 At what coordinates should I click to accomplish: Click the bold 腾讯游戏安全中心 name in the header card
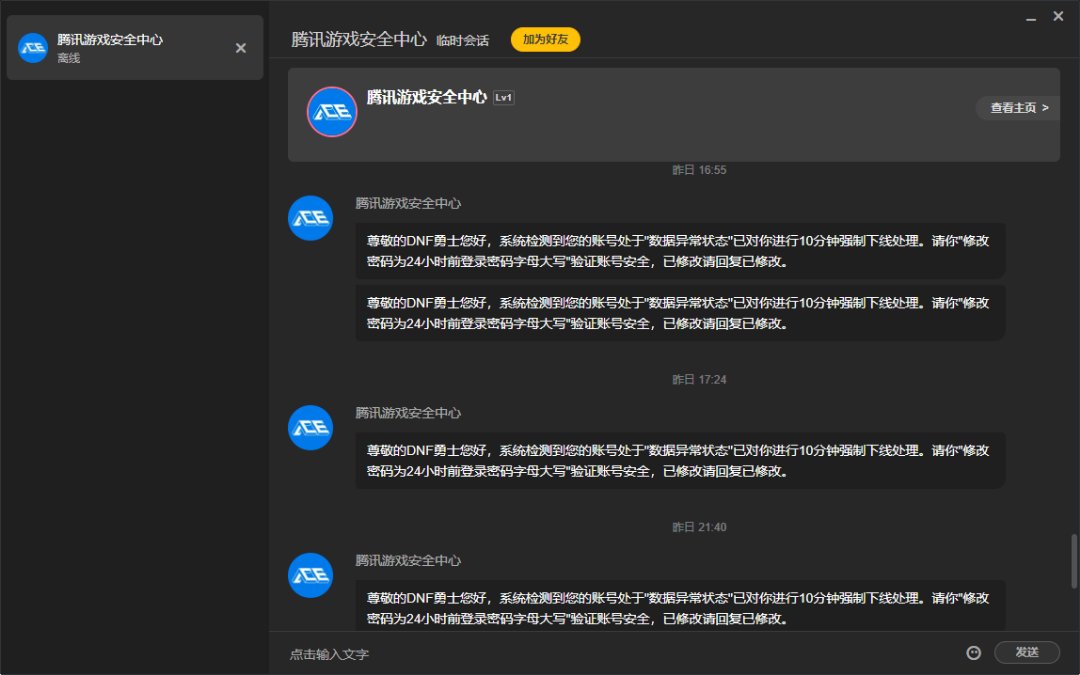(x=426, y=97)
